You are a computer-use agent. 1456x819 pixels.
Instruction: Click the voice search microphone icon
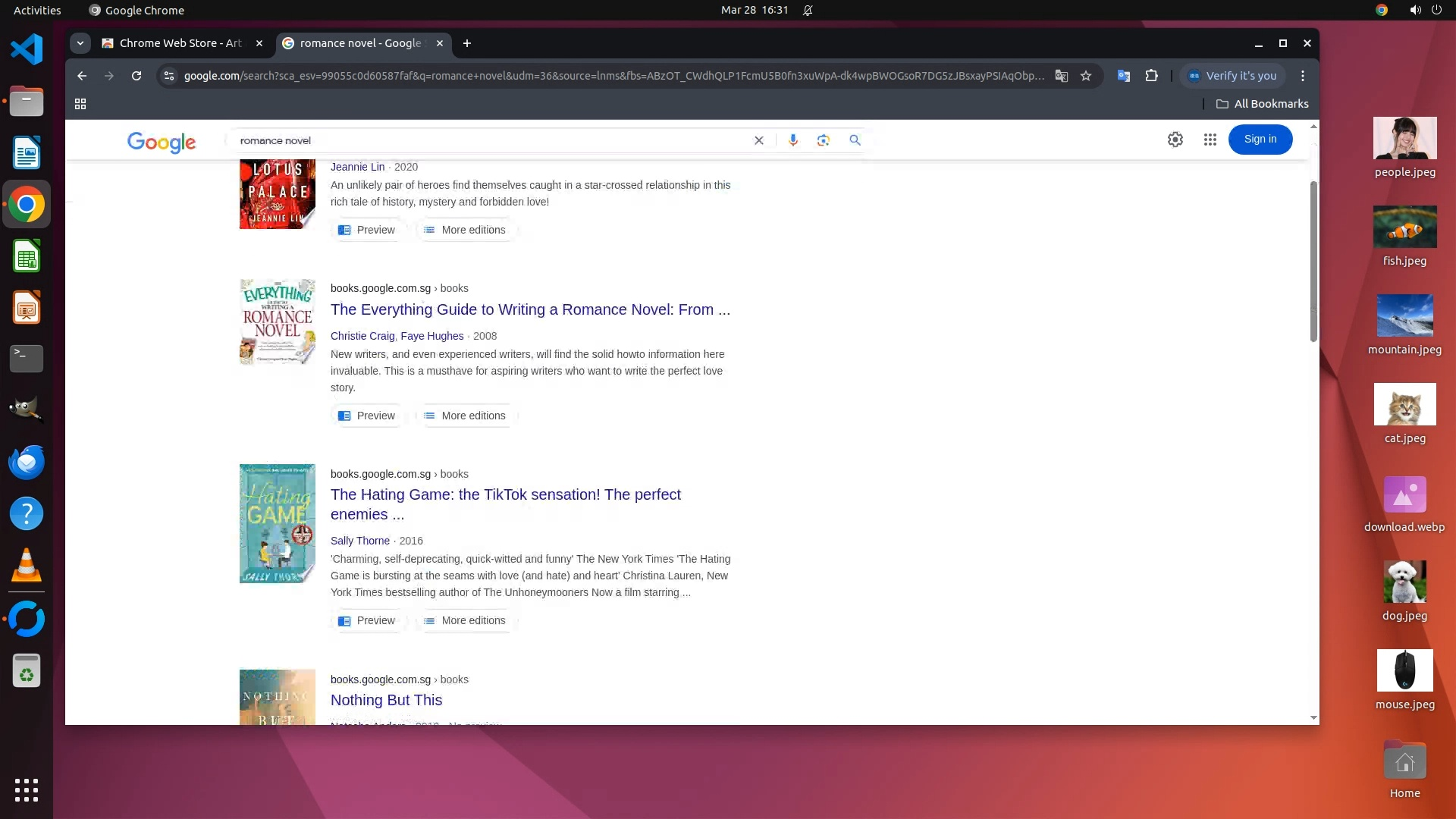(x=793, y=140)
